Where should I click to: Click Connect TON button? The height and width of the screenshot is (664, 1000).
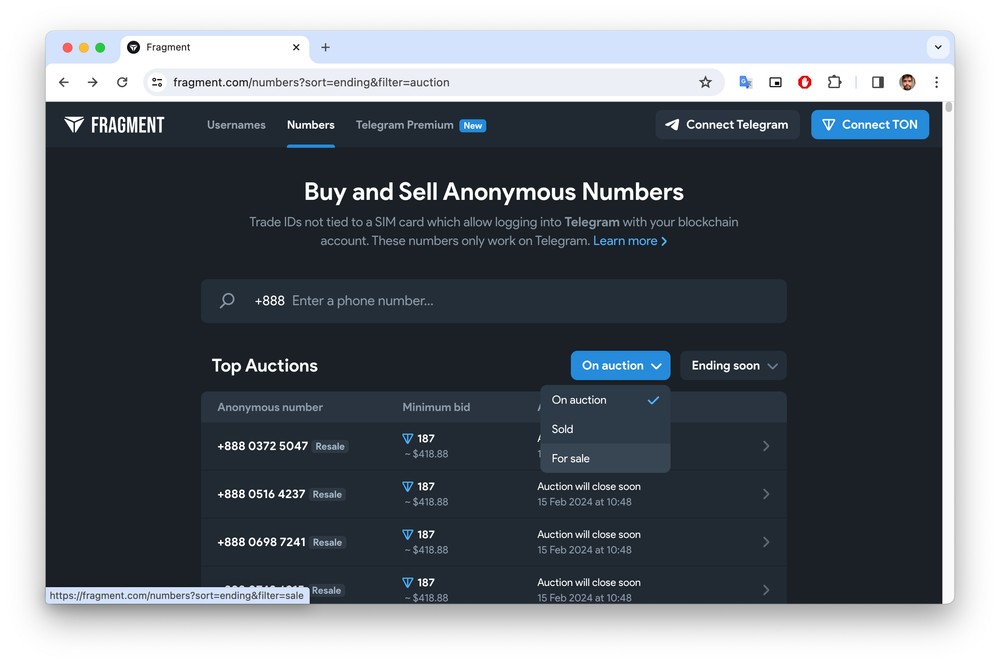[870, 125]
